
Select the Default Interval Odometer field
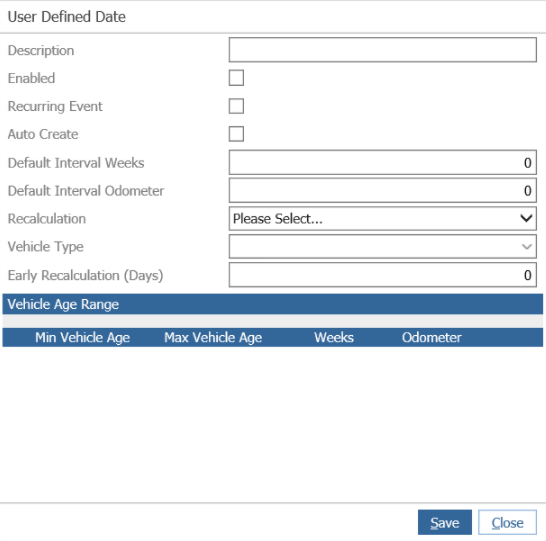click(x=382, y=190)
